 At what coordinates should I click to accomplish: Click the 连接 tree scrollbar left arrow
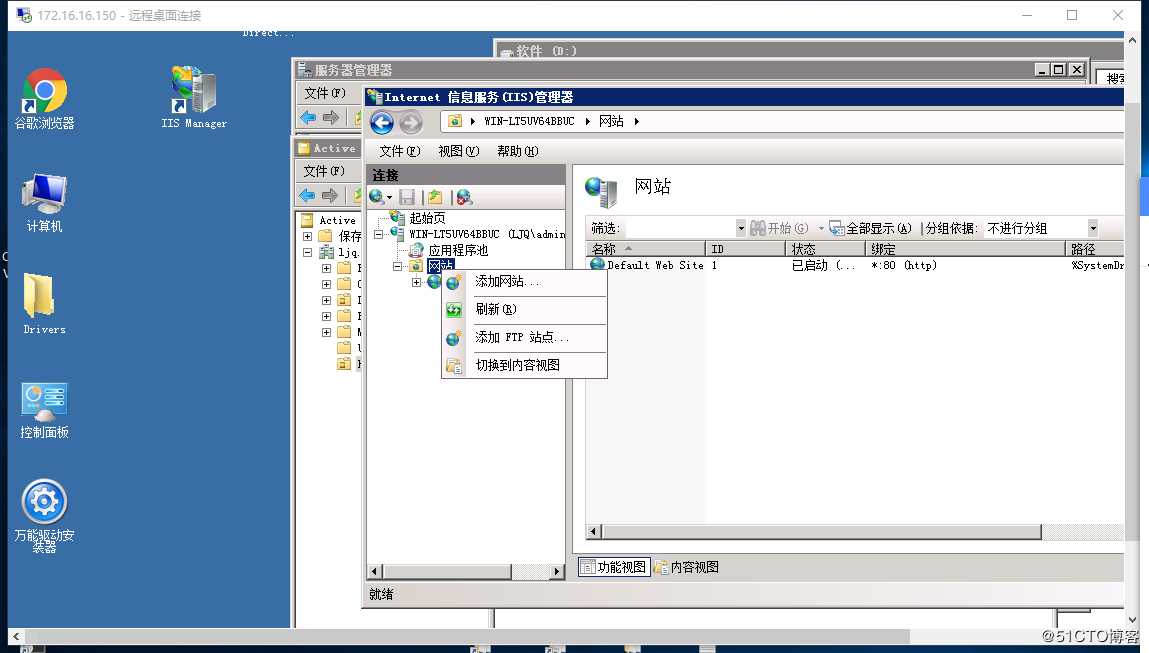point(374,571)
